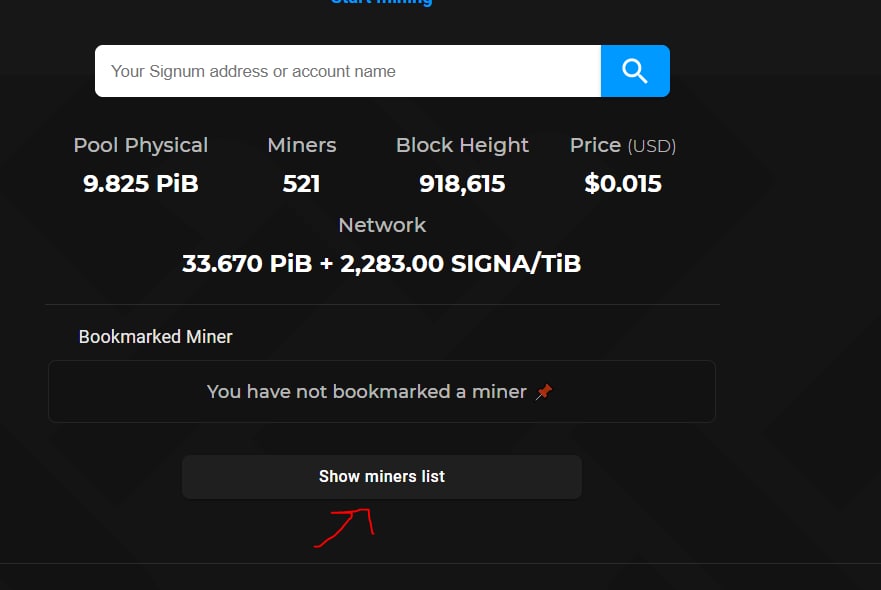This screenshot has width=881, height=590.
Task: Click the 918,615 block height number
Action: [462, 184]
